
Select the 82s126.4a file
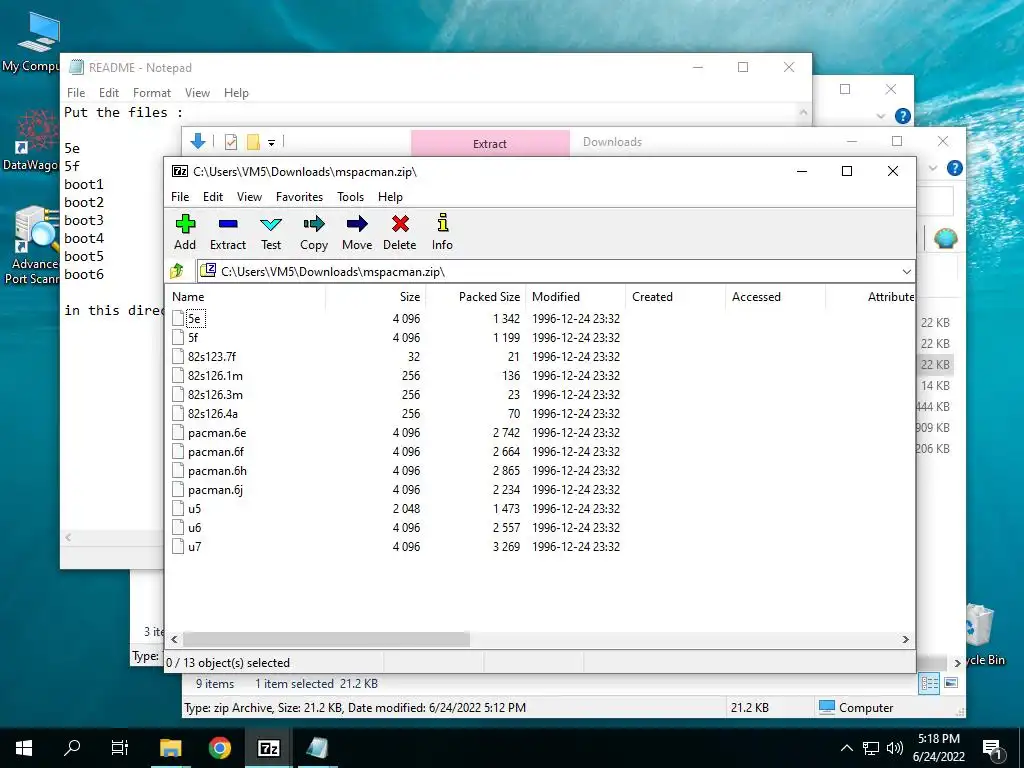pos(213,413)
